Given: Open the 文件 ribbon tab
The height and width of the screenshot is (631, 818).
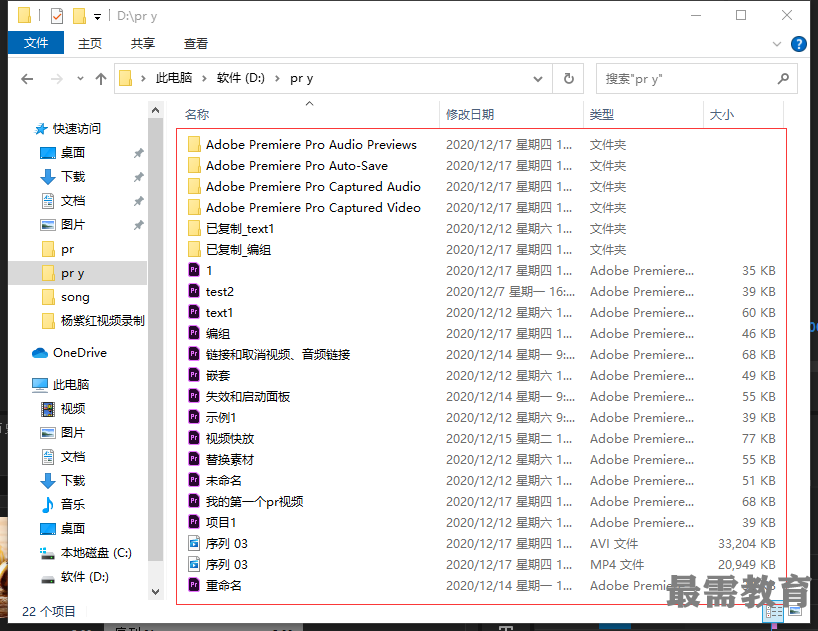Looking at the screenshot, I should coord(36,43).
